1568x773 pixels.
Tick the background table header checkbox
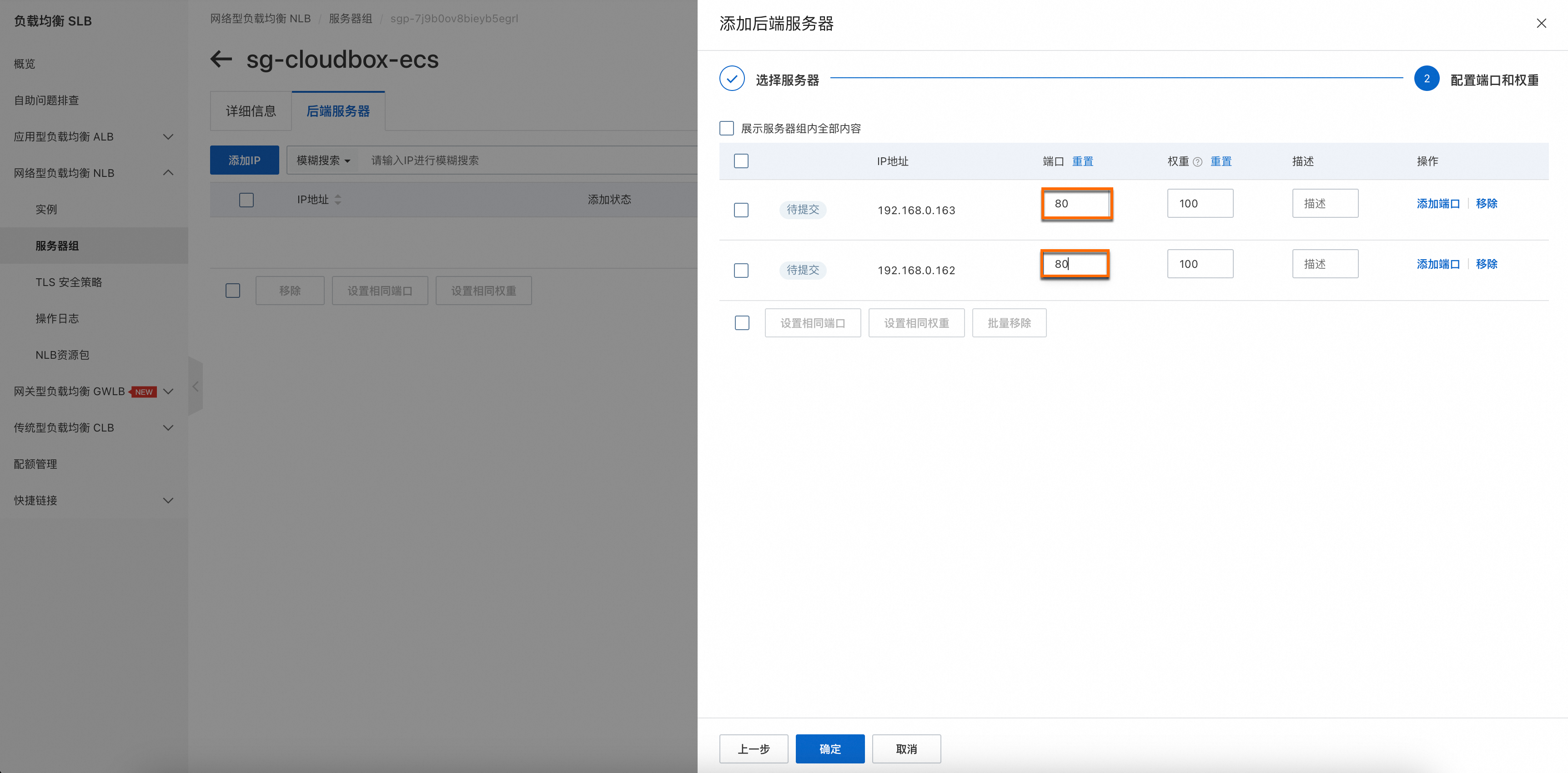(x=246, y=200)
